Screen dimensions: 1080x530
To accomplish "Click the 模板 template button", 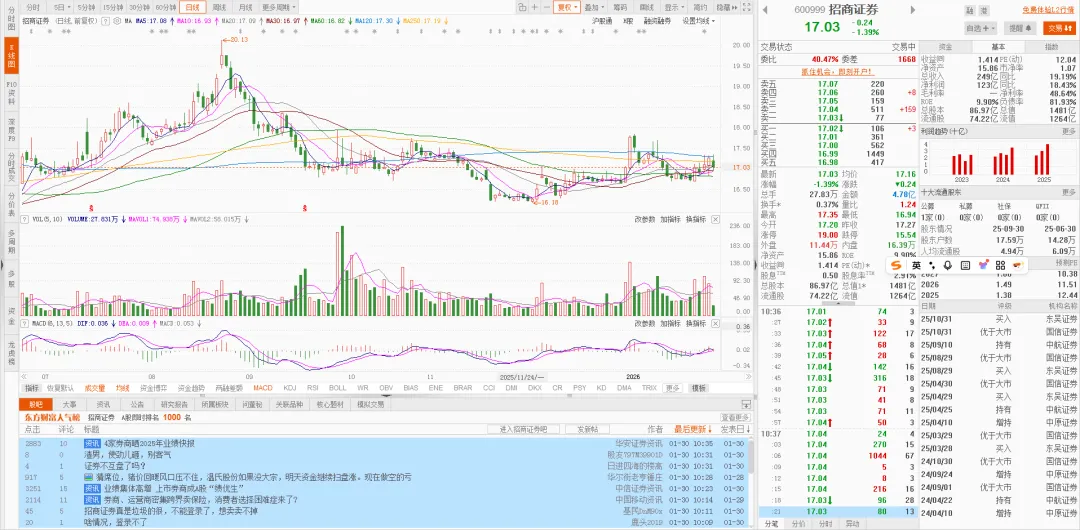I will coord(698,388).
